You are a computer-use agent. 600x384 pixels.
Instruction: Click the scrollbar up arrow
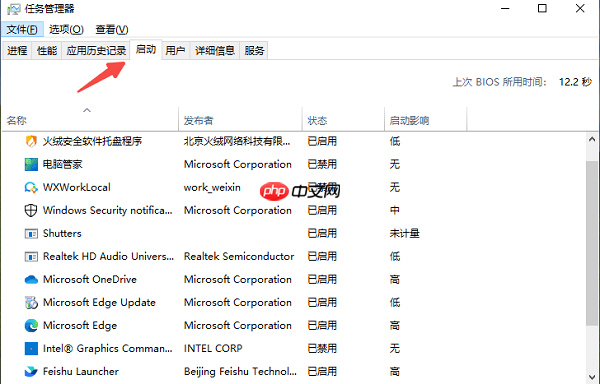[592, 140]
